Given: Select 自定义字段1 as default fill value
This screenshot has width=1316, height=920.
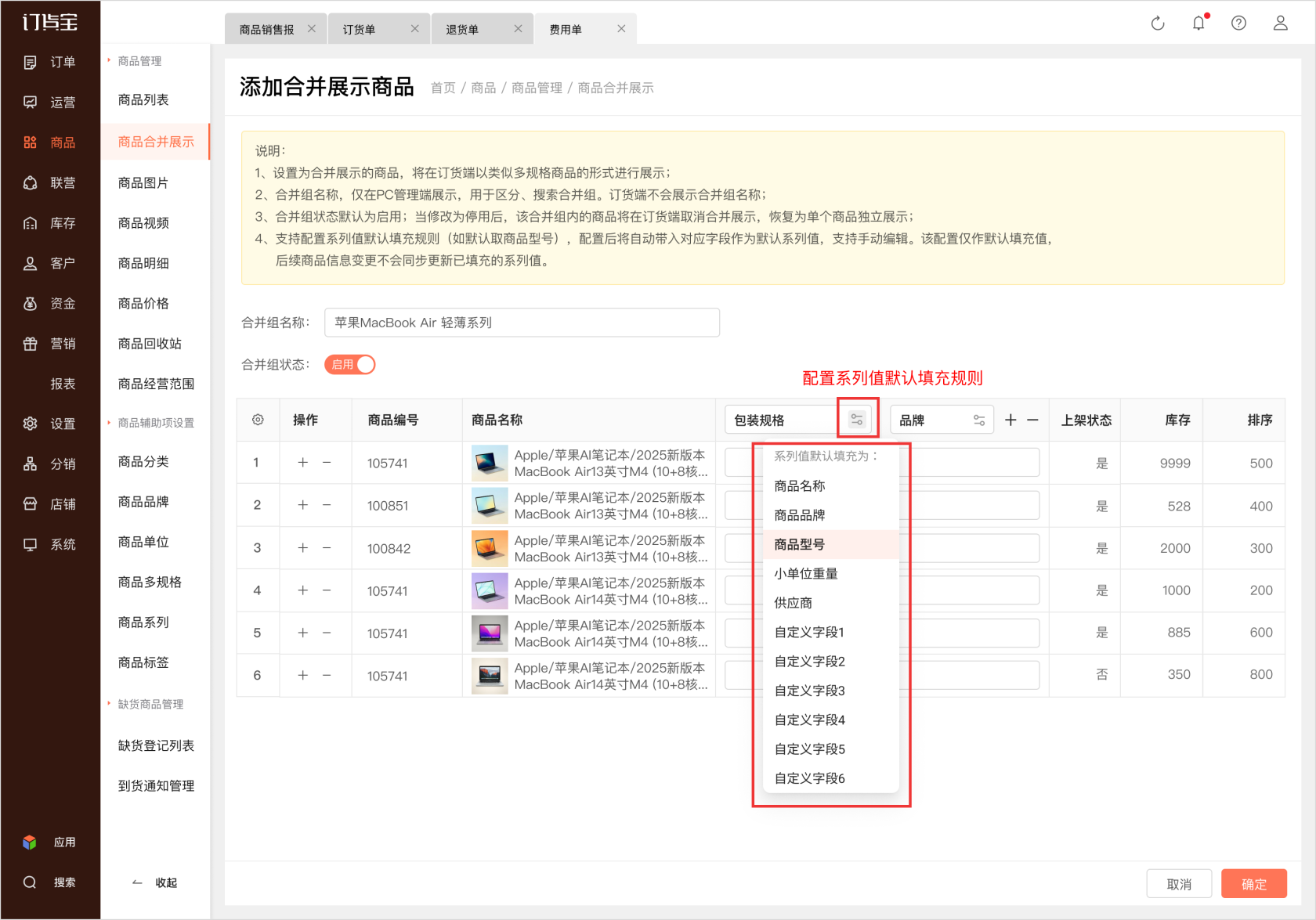Looking at the screenshot, I should coord(831,632).
